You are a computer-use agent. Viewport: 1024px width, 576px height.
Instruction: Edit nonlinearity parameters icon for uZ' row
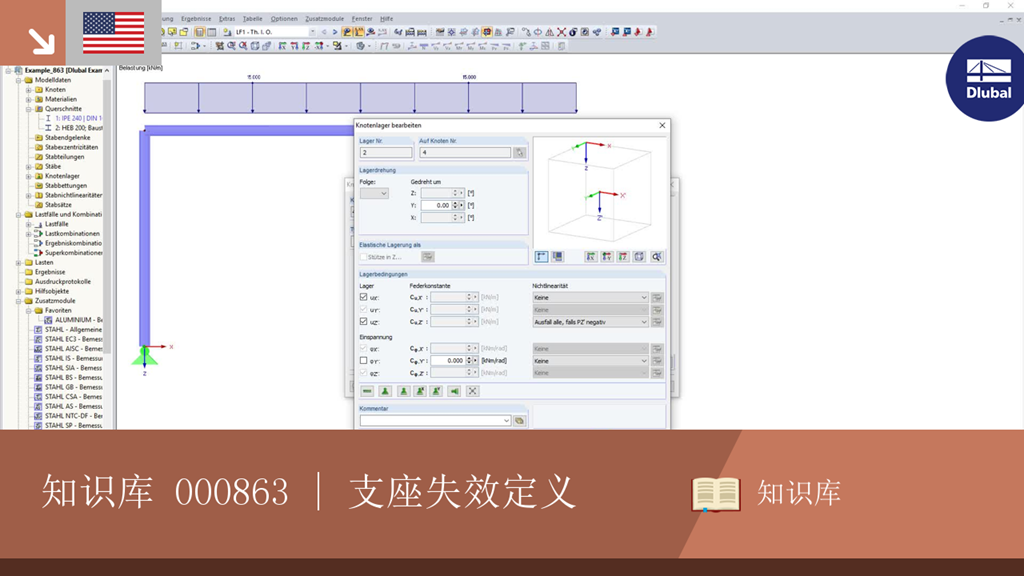click(657, 322)
